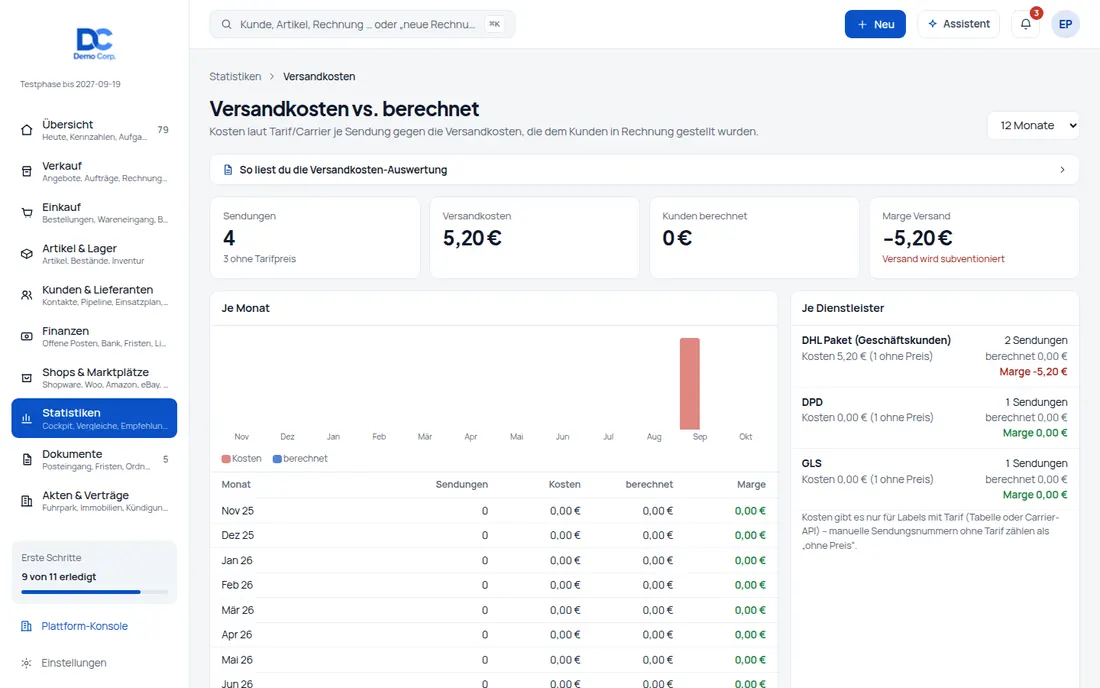Click the Verkauf sidebar icon
The image size is (1100, 688).
coord(27,171)
